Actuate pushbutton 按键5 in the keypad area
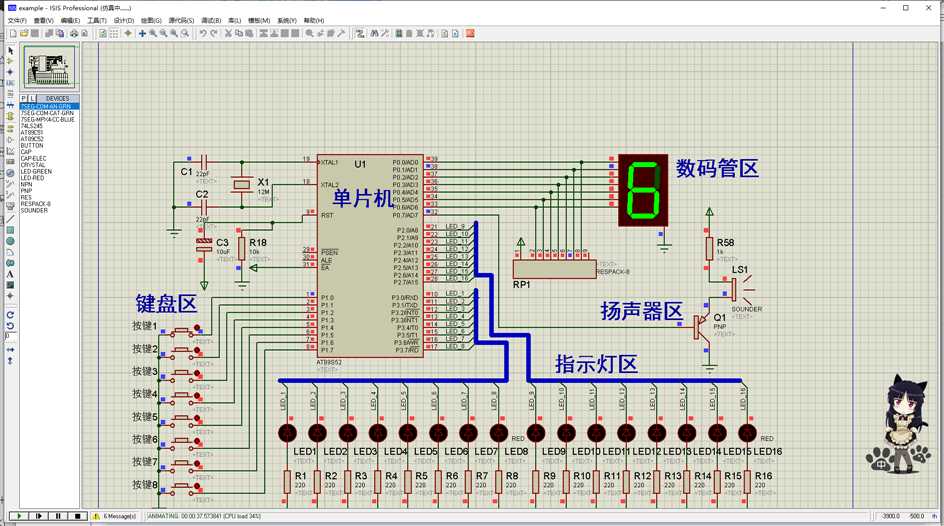944x526 pixels. pos(183,421)
